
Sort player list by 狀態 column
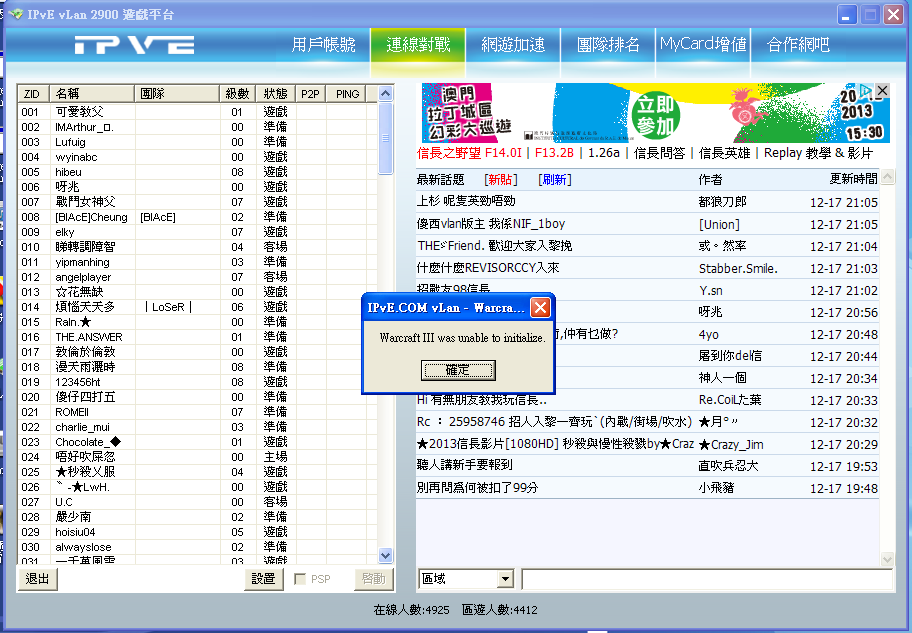(276, 94)
